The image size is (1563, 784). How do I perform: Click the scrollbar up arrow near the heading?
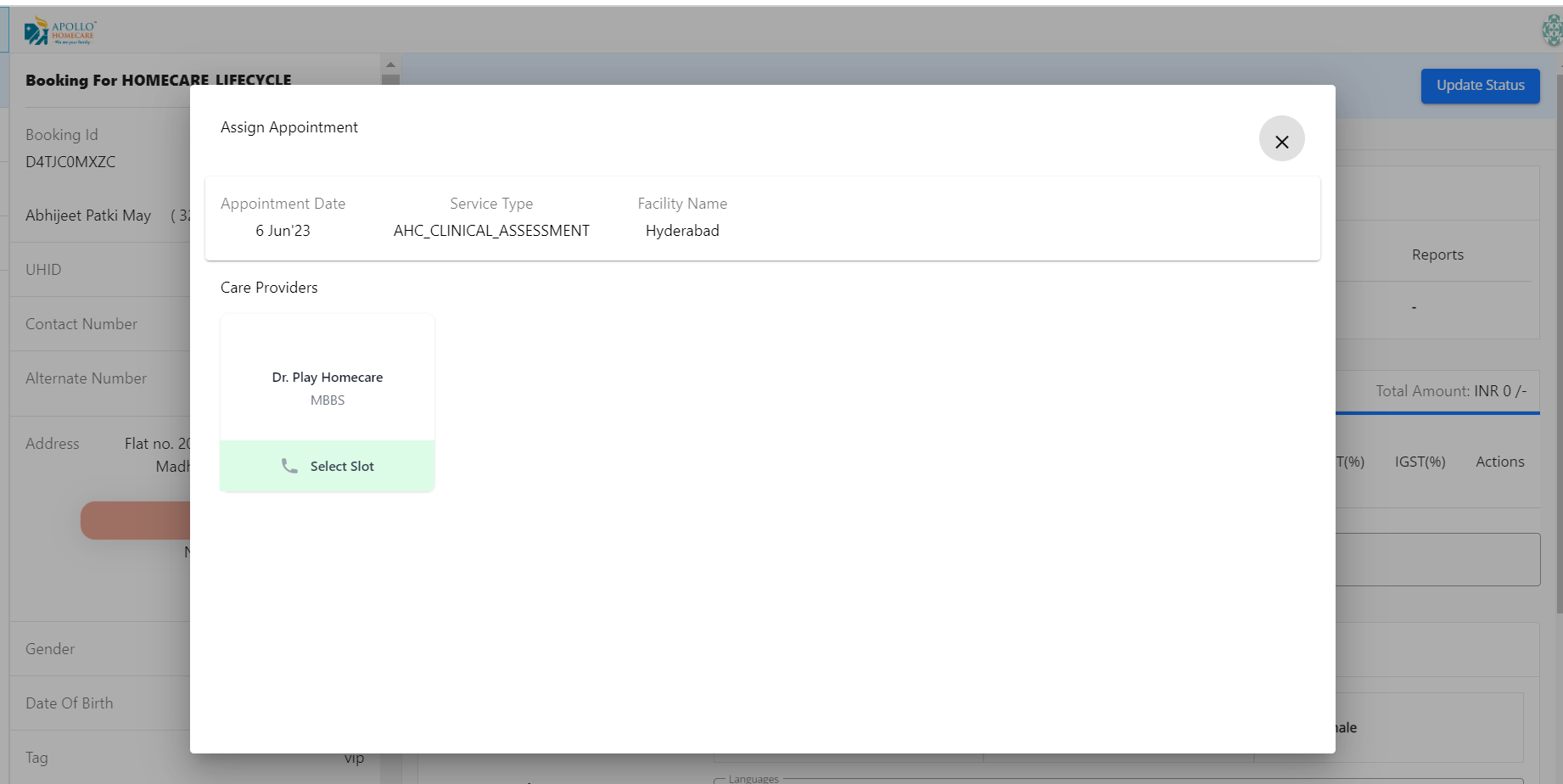[389, 63]
